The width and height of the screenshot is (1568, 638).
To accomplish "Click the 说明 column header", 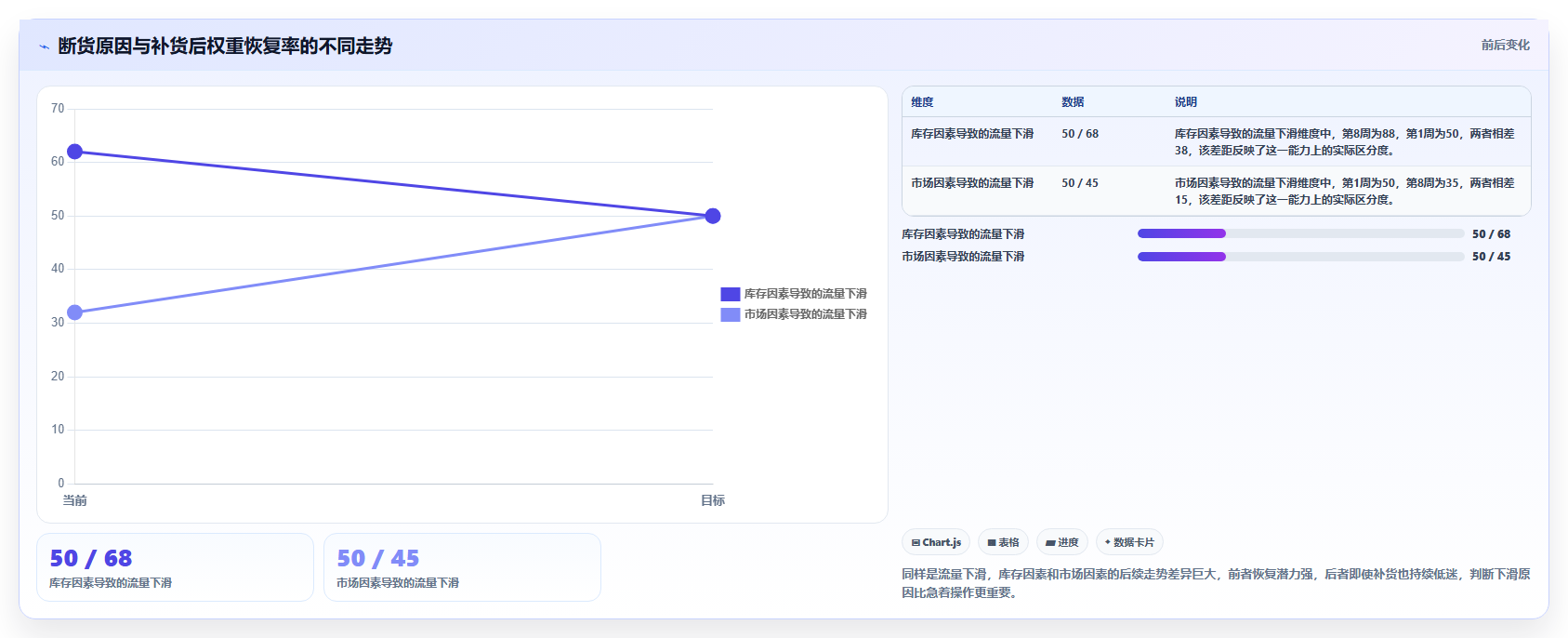I will coord(1185,102).
